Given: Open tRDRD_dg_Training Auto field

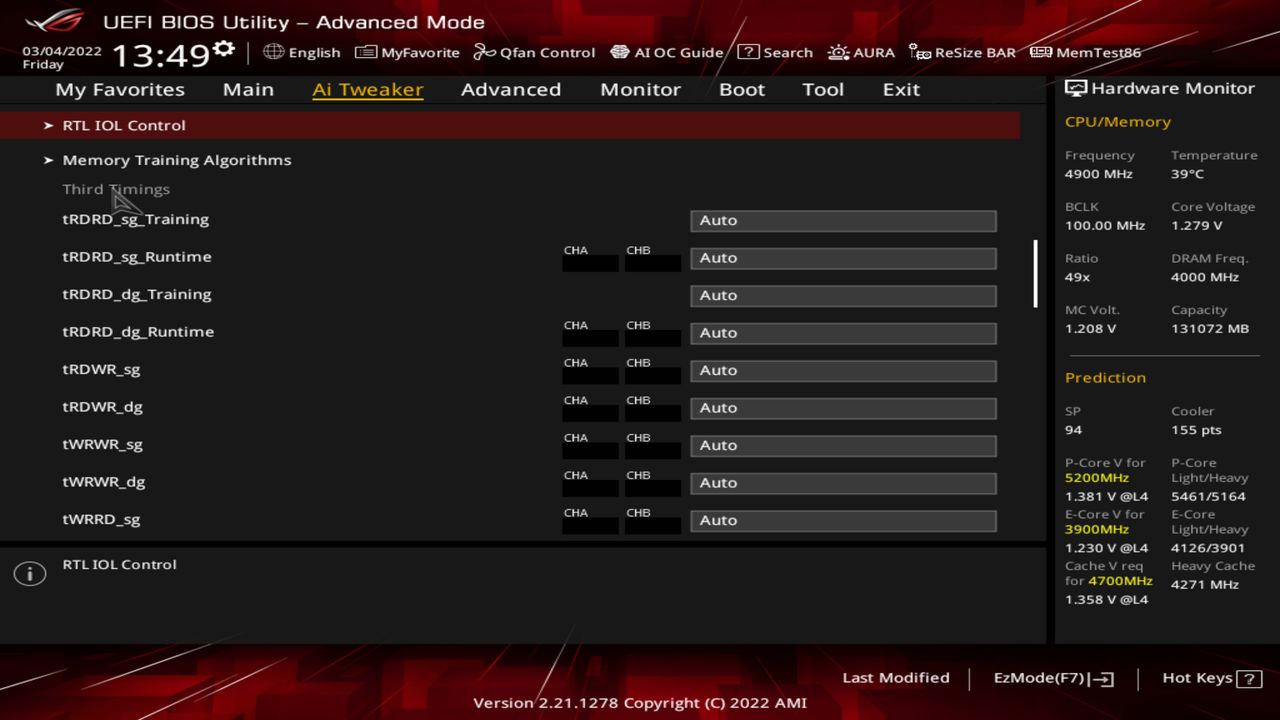Looking at the screenshot, I should 843,295.
